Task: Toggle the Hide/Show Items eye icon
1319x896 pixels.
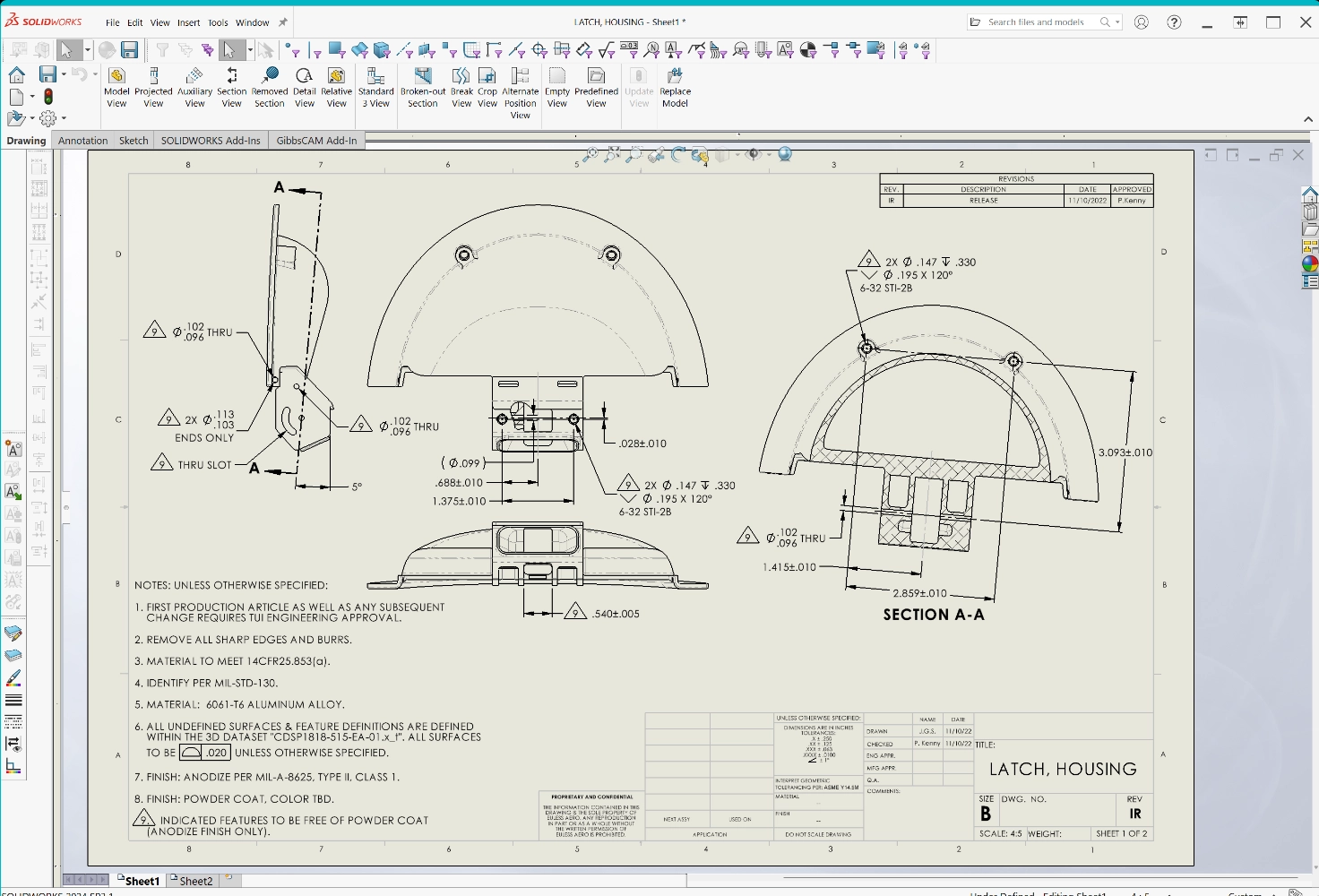Action: (x=754, y=155)
